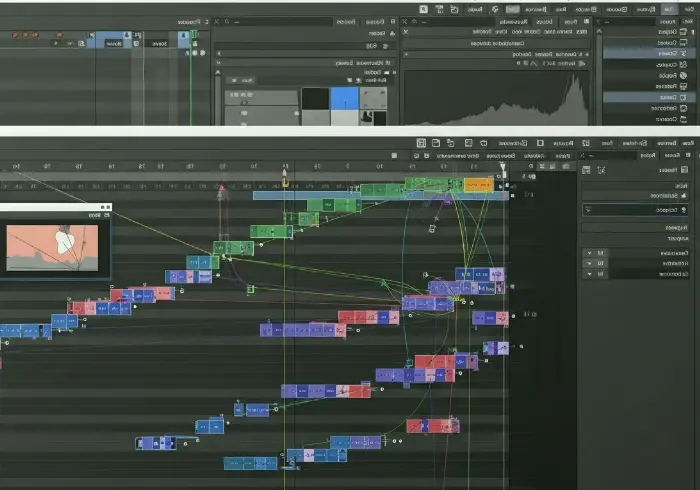
Task: Open the middle of three small dropdown arrows
Action: tap(589, 263)
